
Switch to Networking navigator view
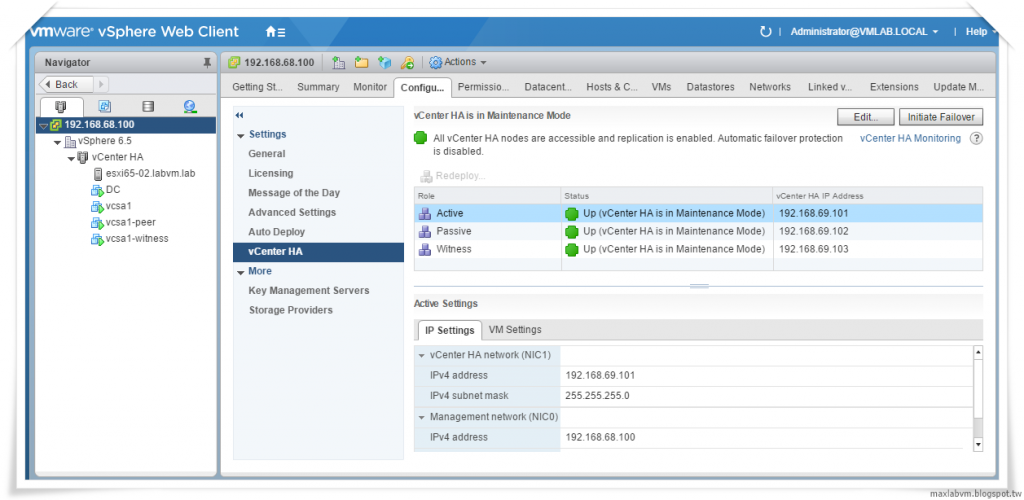[x=190, y=106]
